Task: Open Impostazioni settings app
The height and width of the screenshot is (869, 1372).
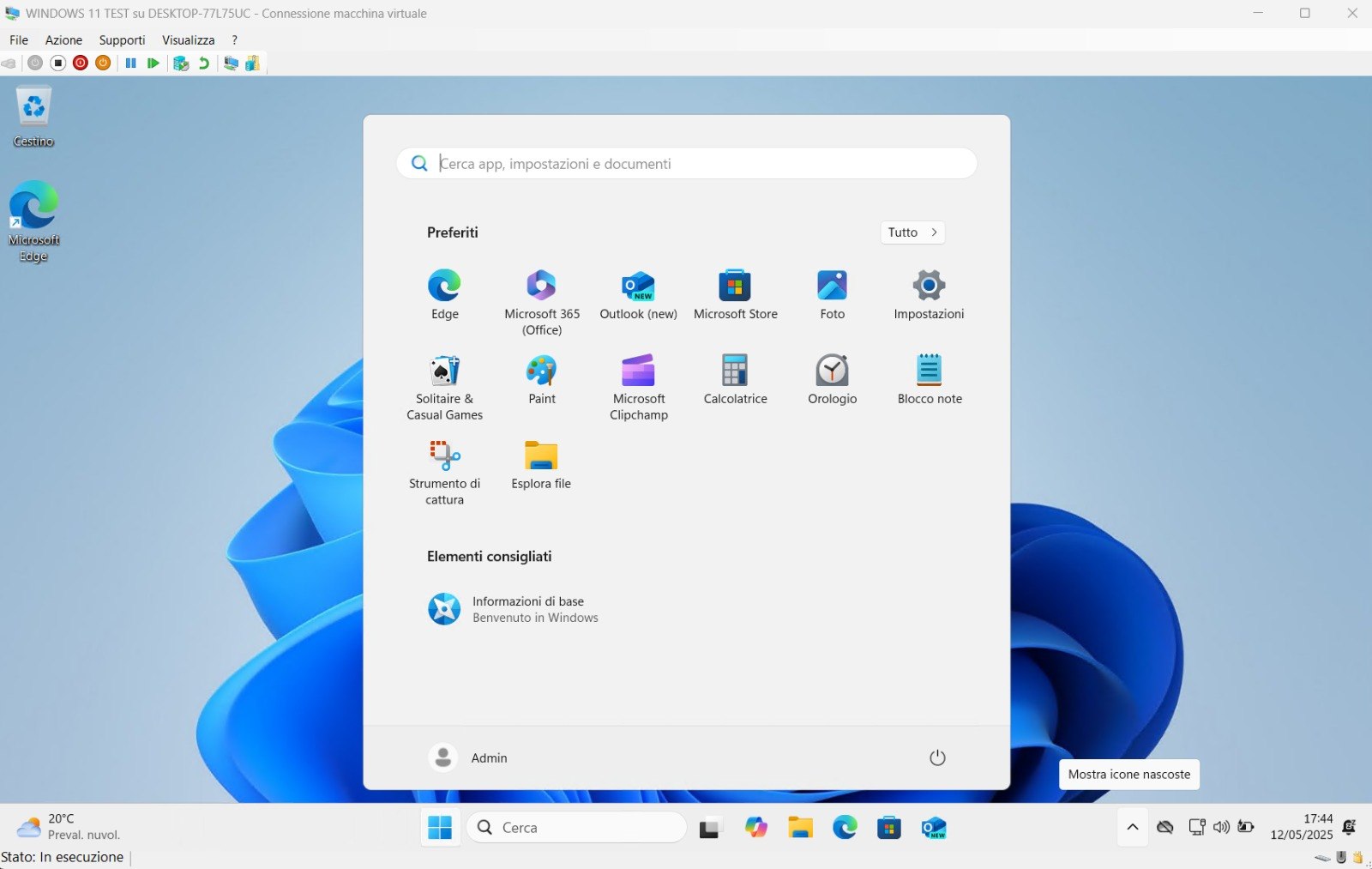Action: click(x=929, y=294)
